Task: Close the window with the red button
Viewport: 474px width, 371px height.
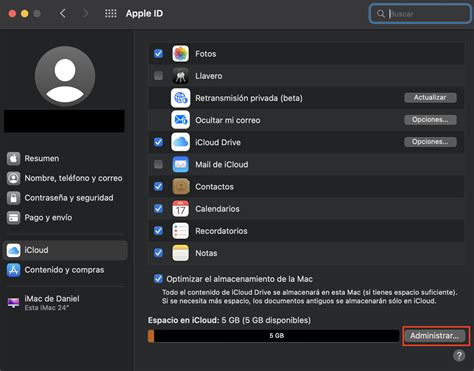Action: [12, 14]
